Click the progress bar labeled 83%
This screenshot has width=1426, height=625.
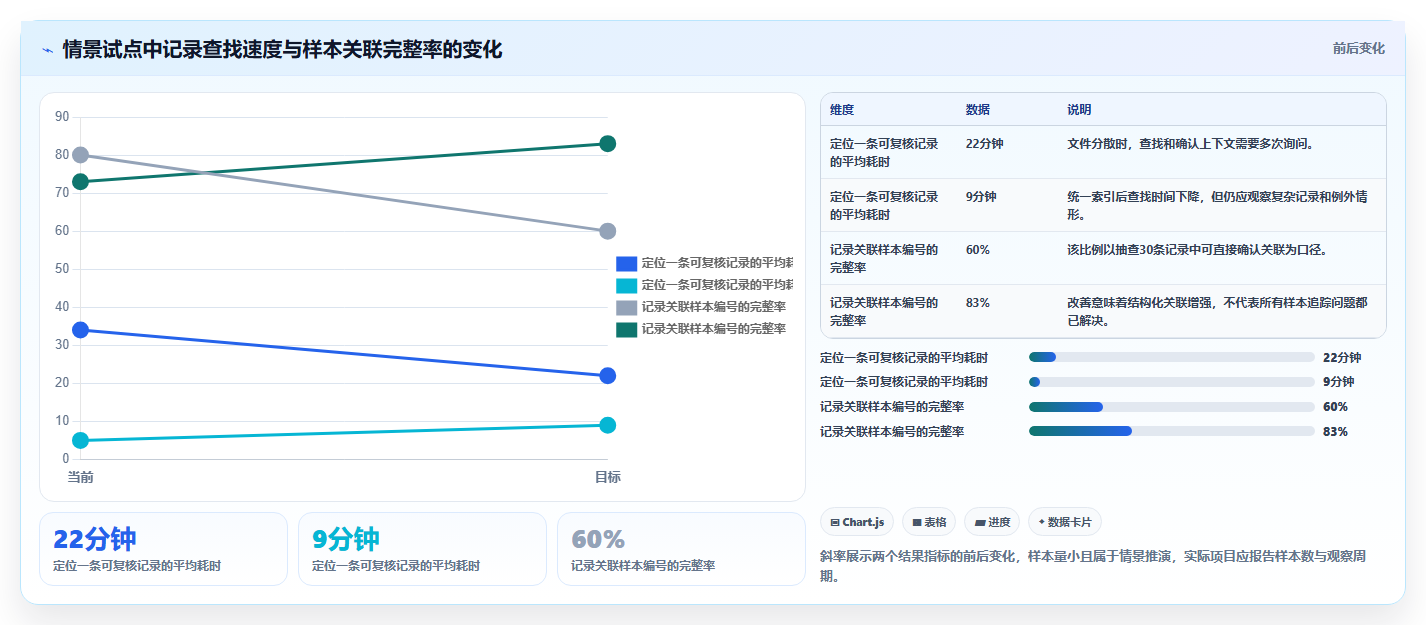click(x=1171, y=432)
